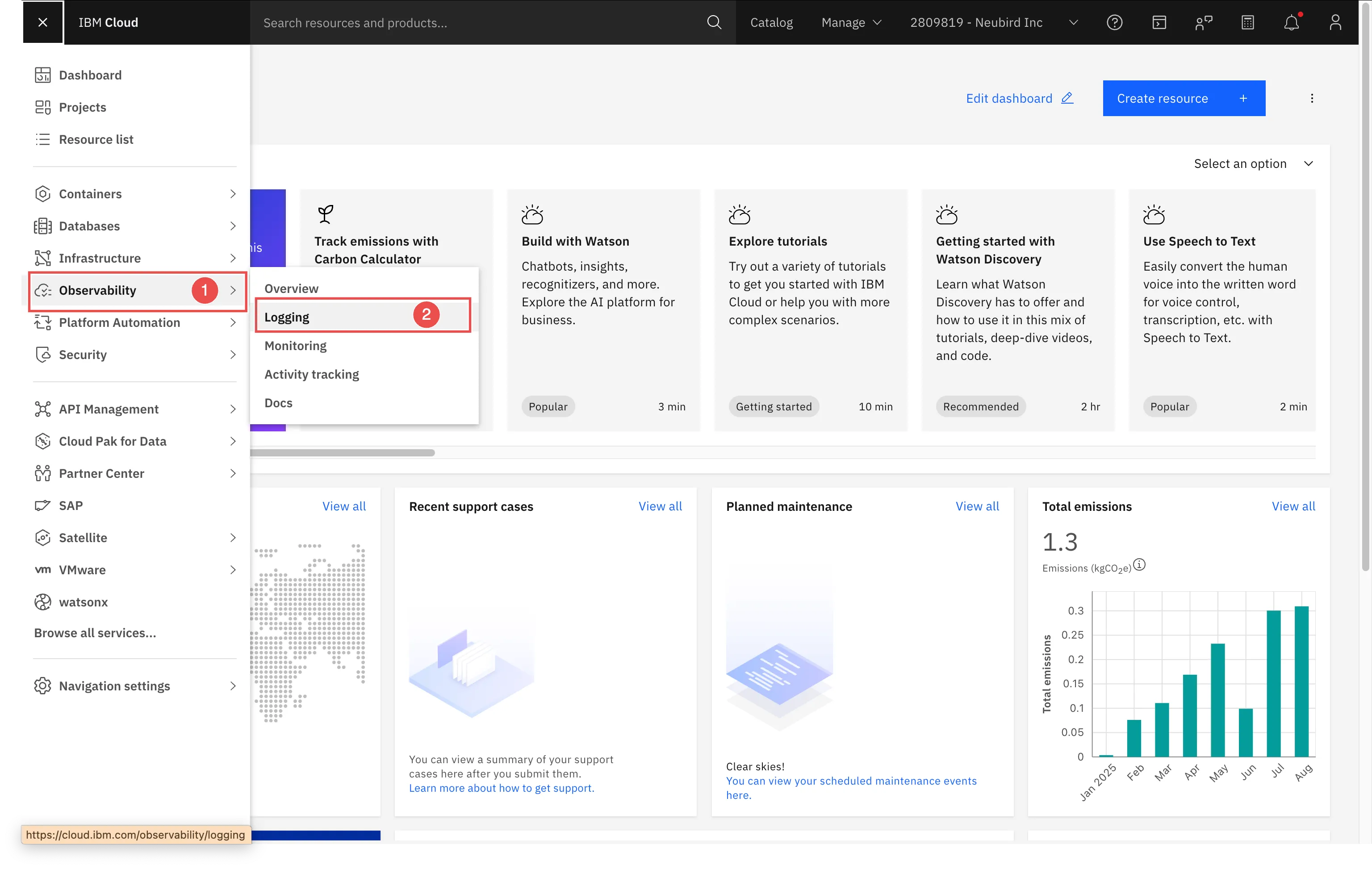Open the cost estimator calculator icon
Screen dimensions: 1372x869
(x=1247, y=22)
